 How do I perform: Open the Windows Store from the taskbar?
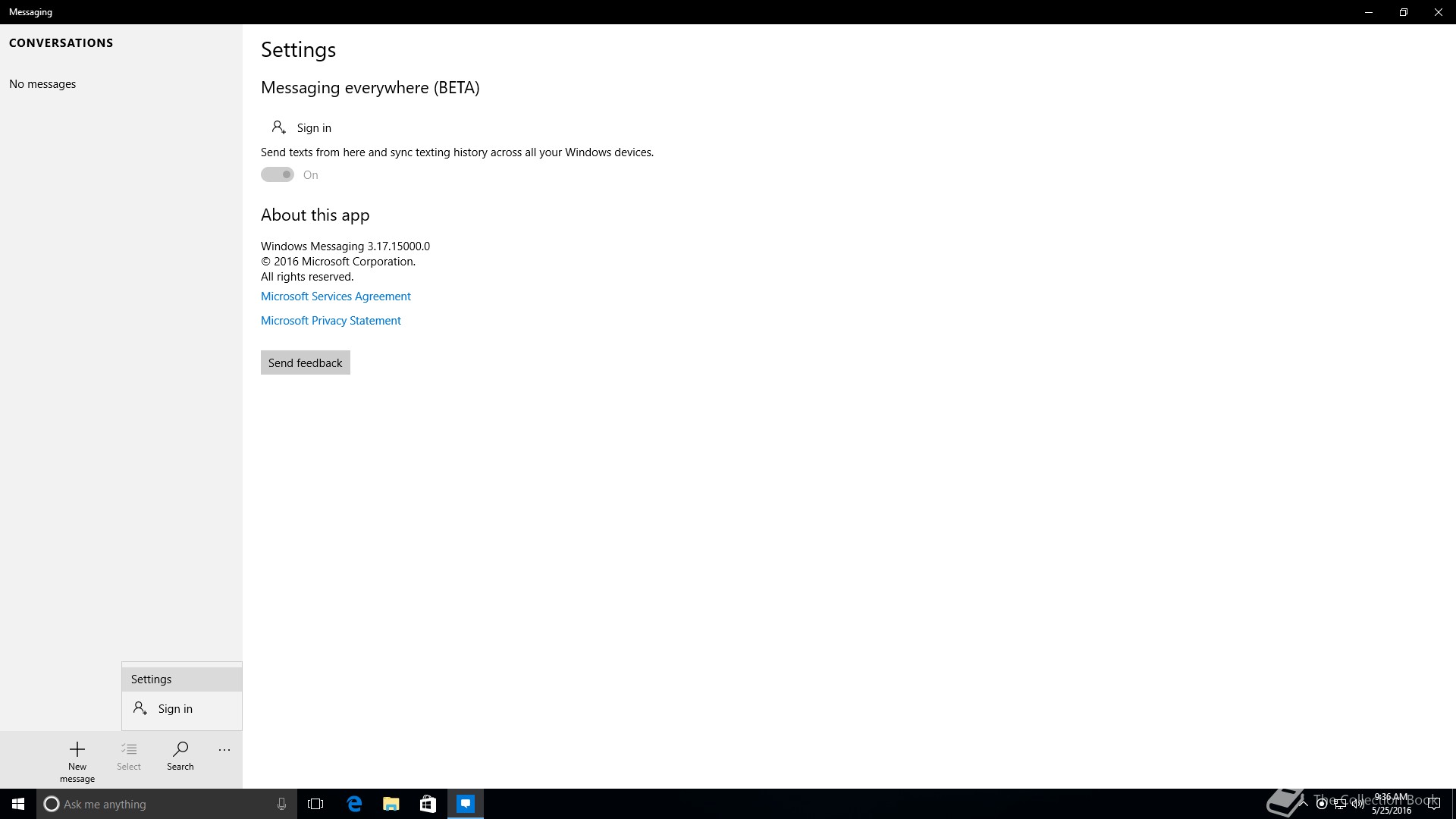coord(428,804)
